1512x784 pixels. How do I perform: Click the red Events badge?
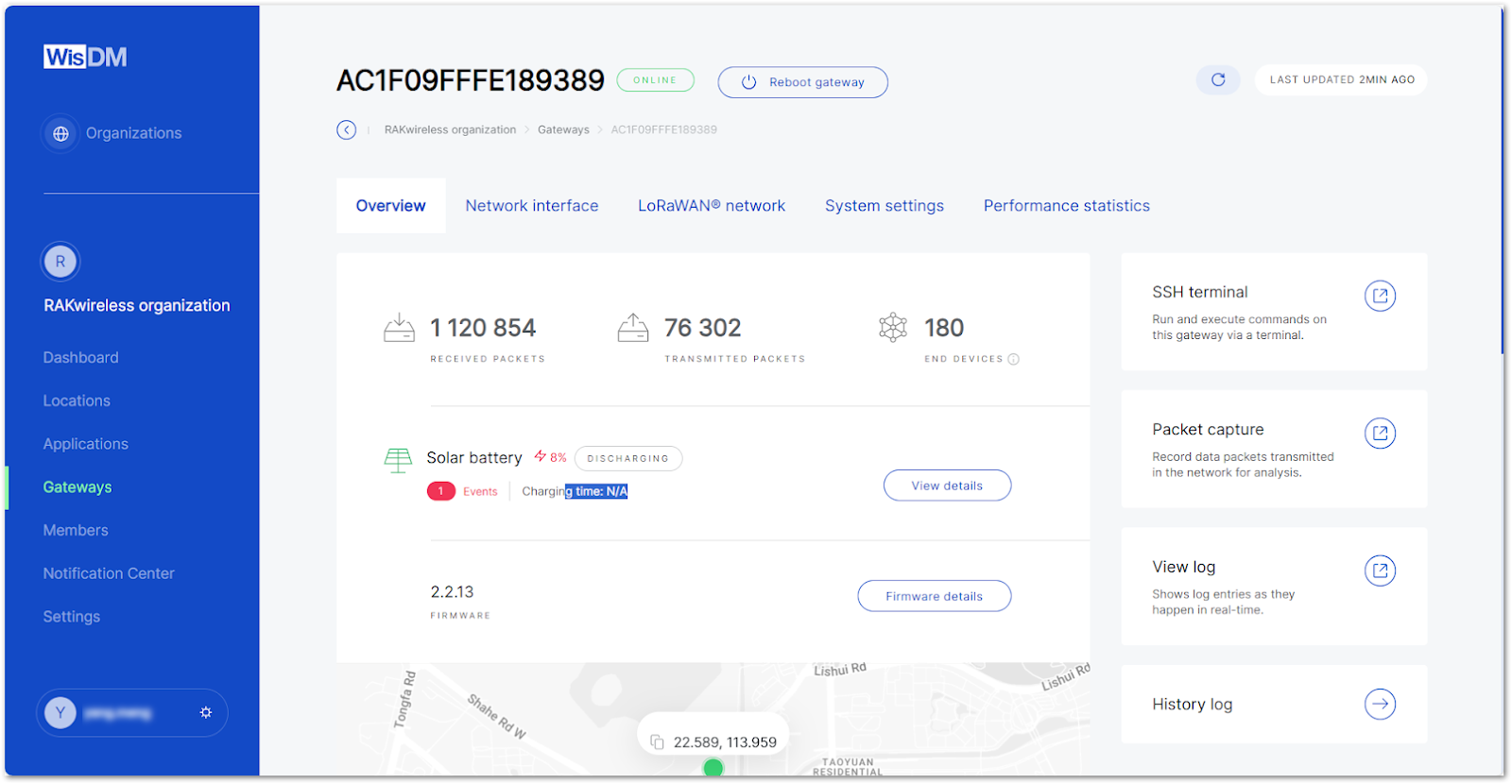point(441,491)
